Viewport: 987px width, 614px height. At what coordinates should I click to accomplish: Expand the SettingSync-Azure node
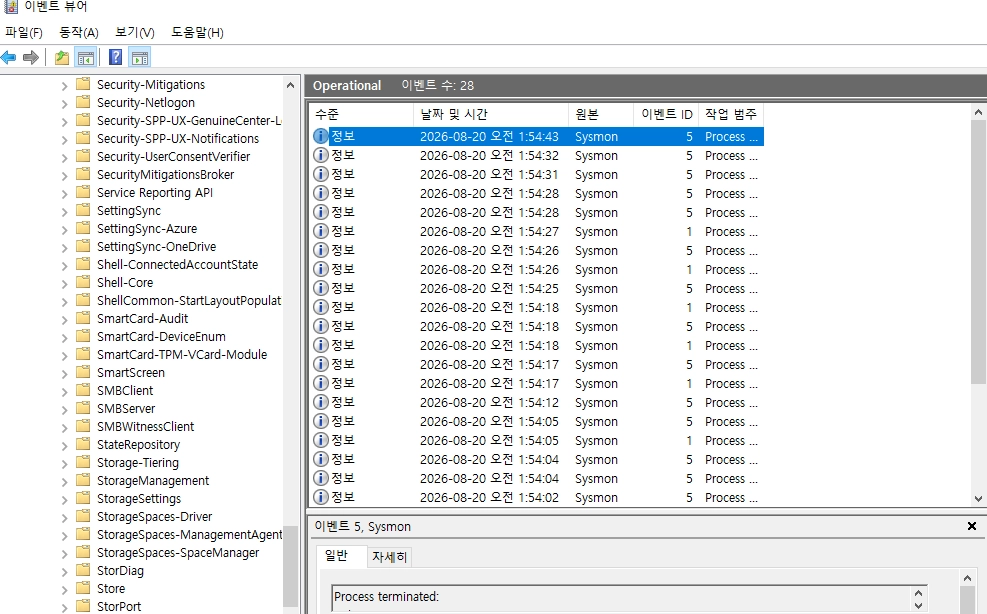[x=65, y=229]
